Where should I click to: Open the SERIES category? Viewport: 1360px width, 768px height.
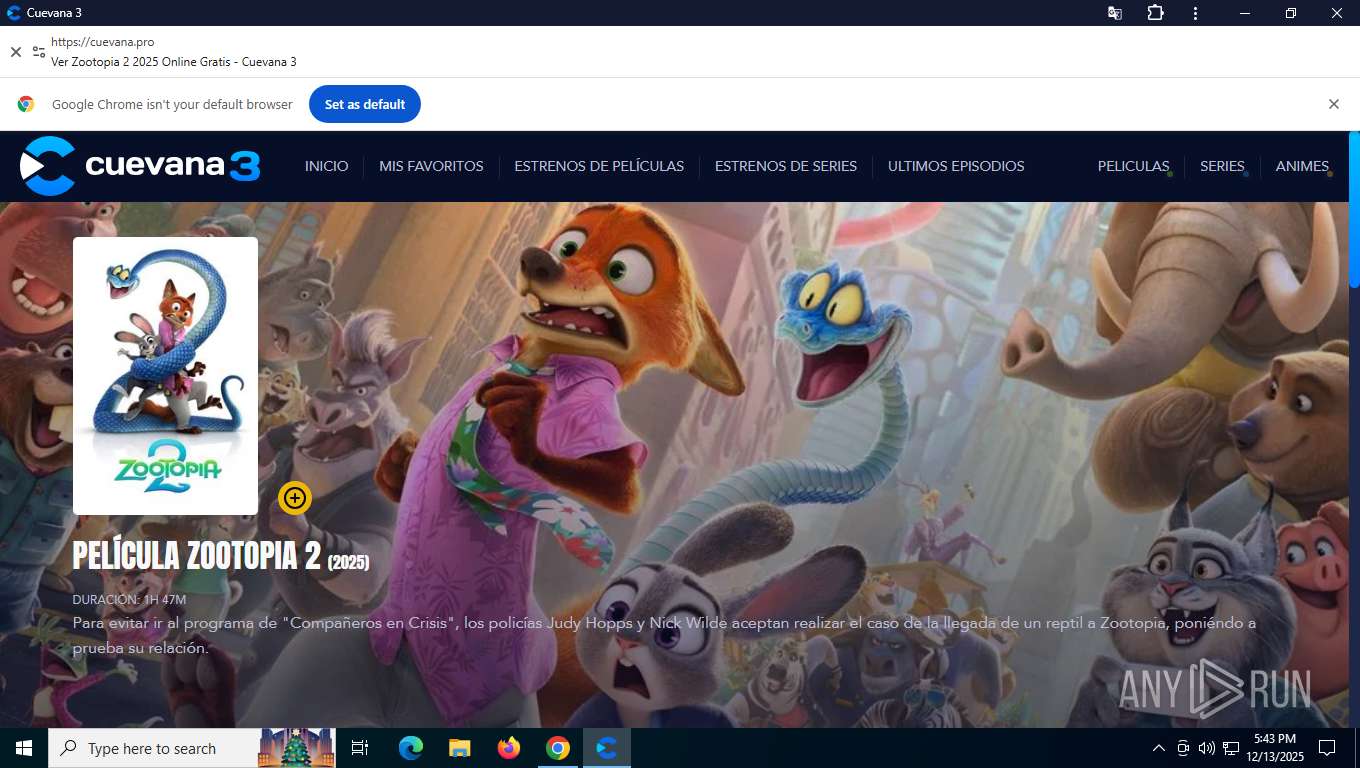pos(1222,166)
